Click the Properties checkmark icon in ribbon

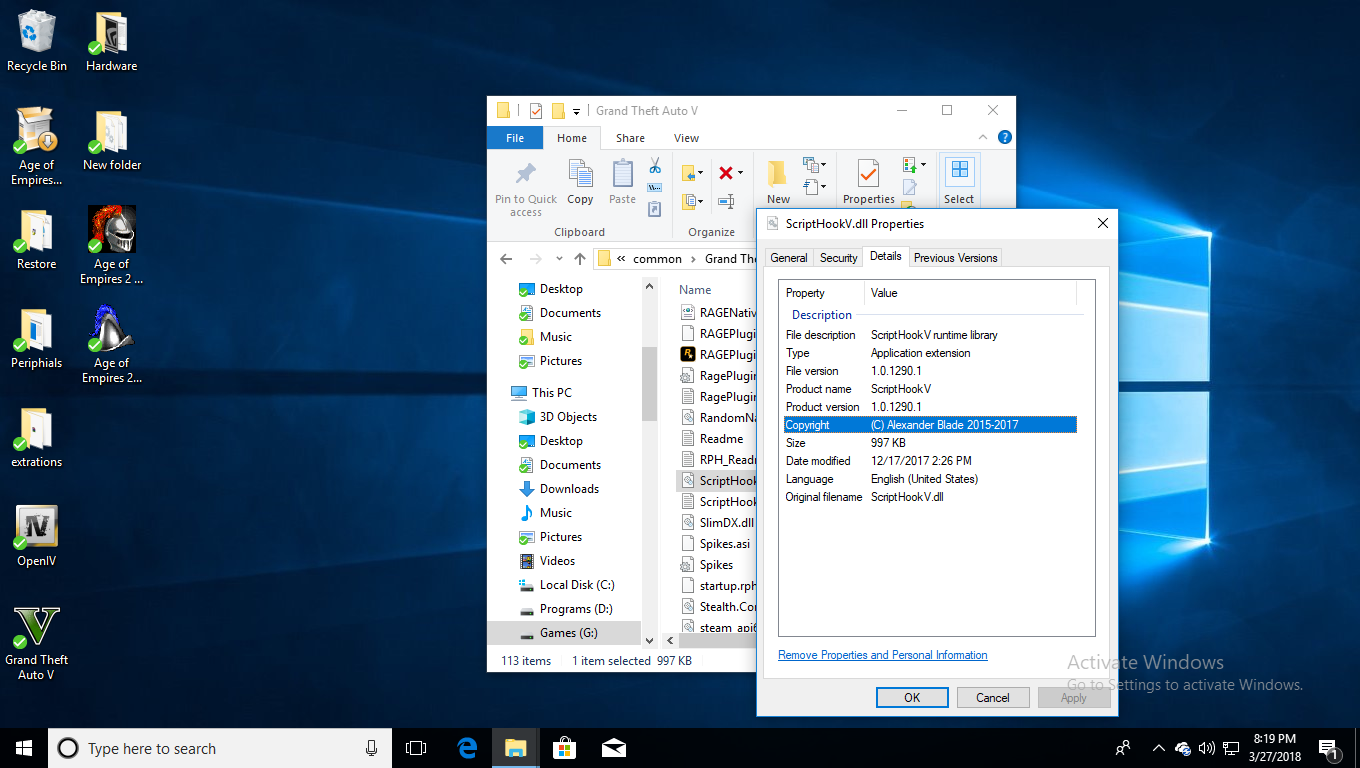868,174
